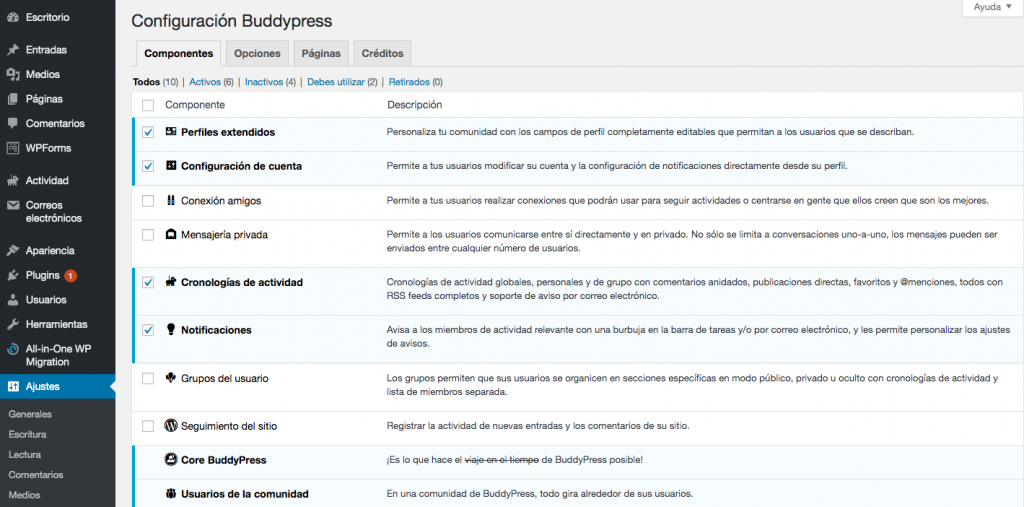Click the Apariencia paintbrush icon
Viewport: 1024px width, 507px height.
[13, 251]
